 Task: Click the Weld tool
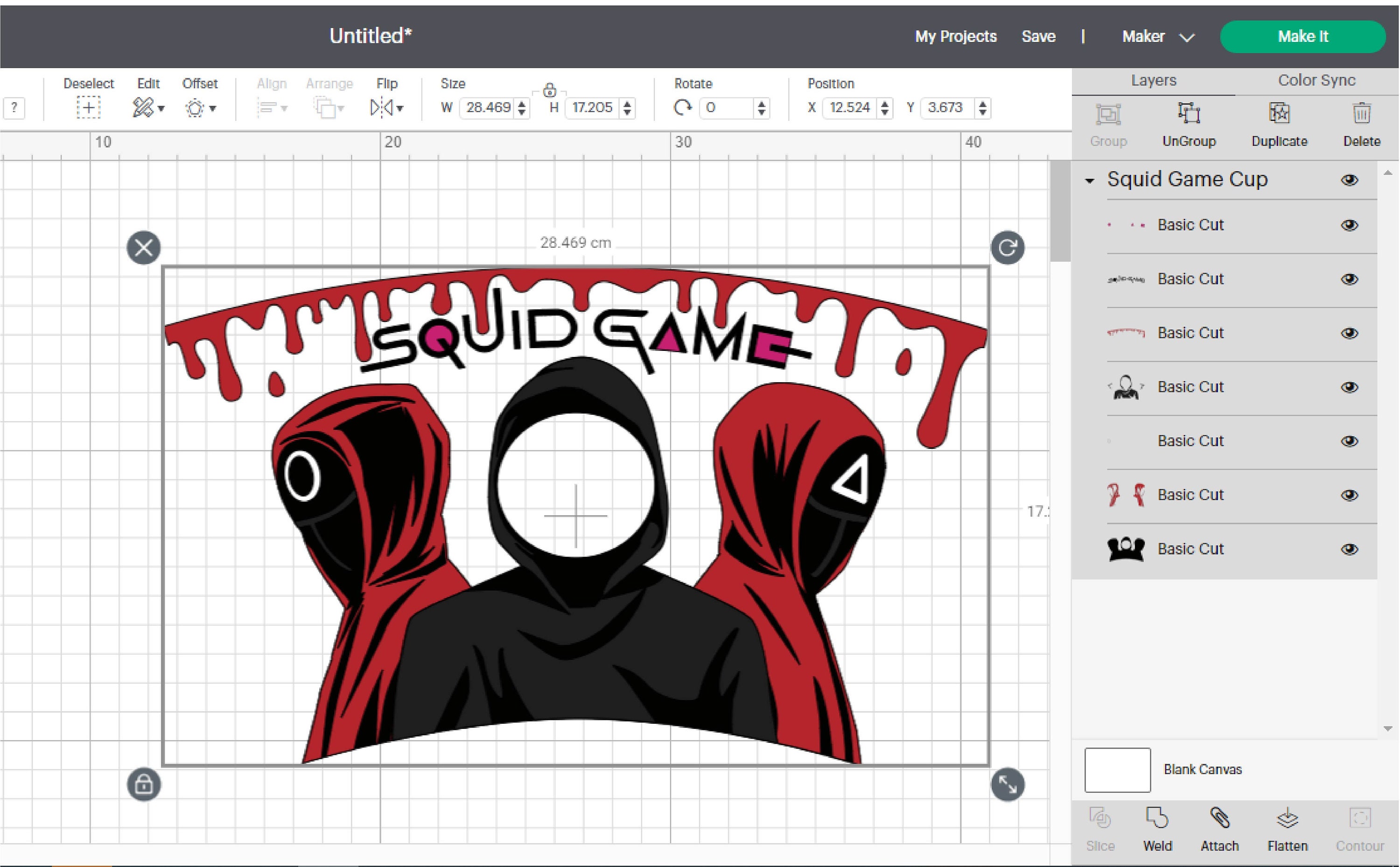point(1157,829)
